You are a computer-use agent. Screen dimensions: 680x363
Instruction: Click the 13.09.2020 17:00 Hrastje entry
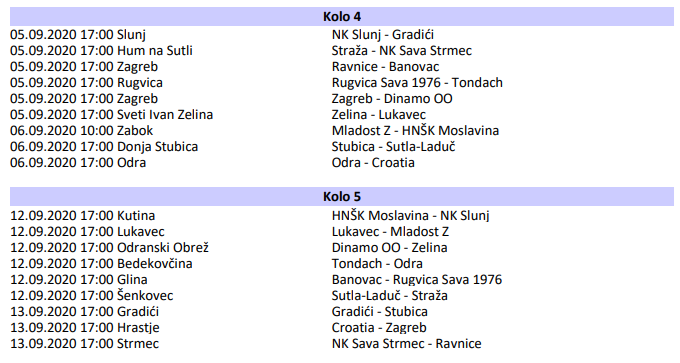pos(85,328)
